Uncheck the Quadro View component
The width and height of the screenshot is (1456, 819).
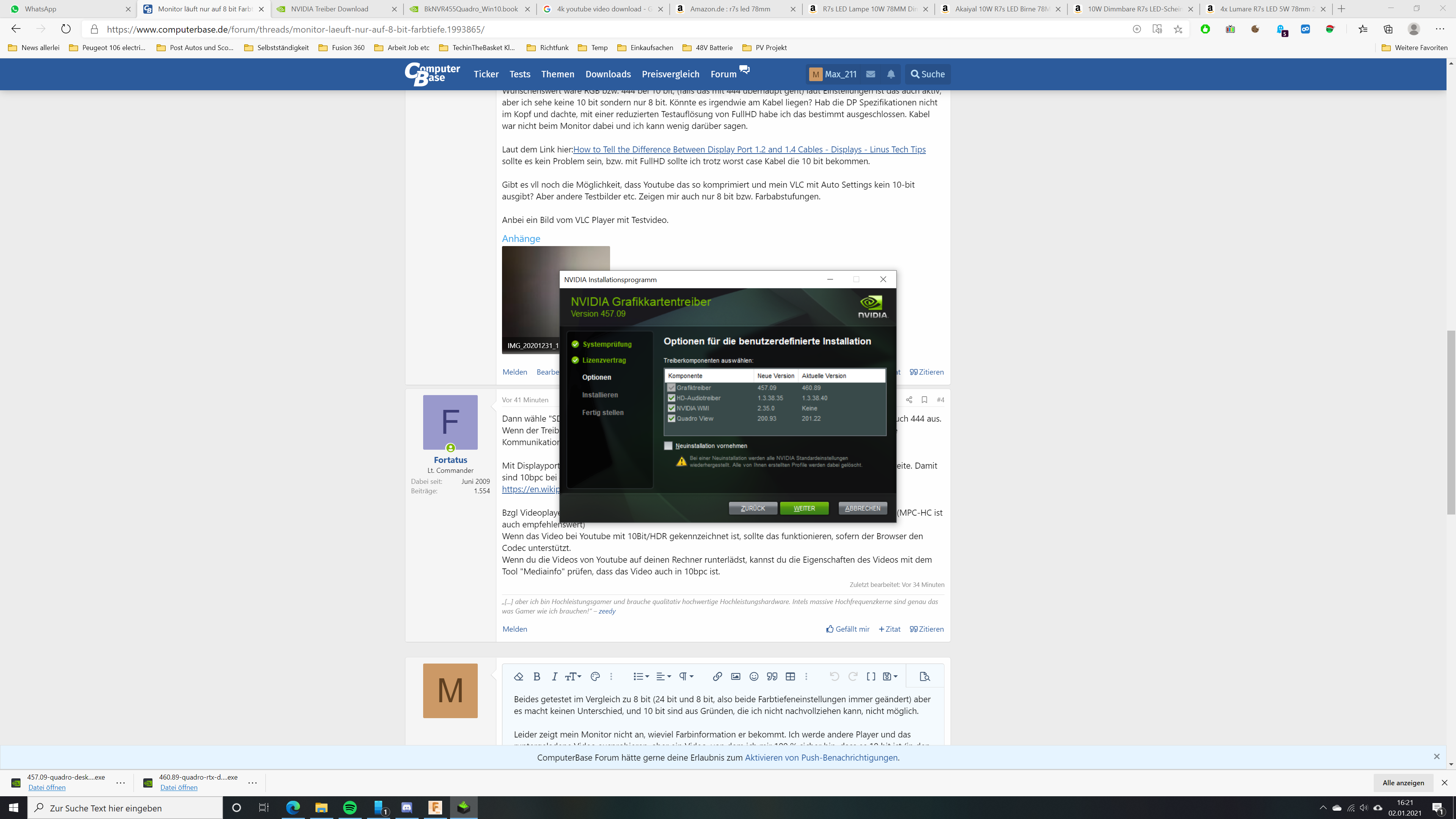pyautogui.click(x=672, y=418)
